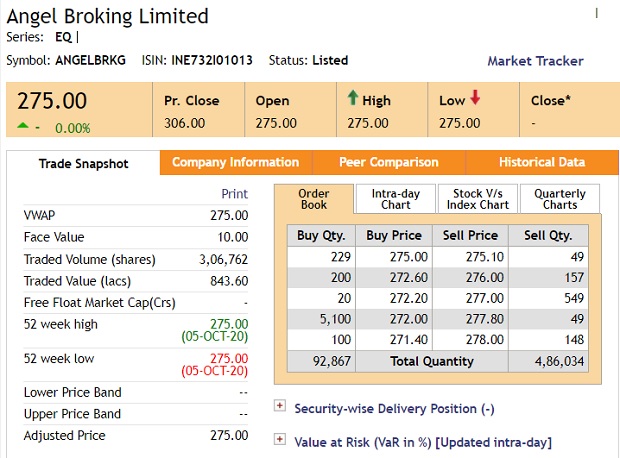Viewport: 620px width, 458px height.
Task: Switch to Quarterly Charts tab
Action: (560, 198)
